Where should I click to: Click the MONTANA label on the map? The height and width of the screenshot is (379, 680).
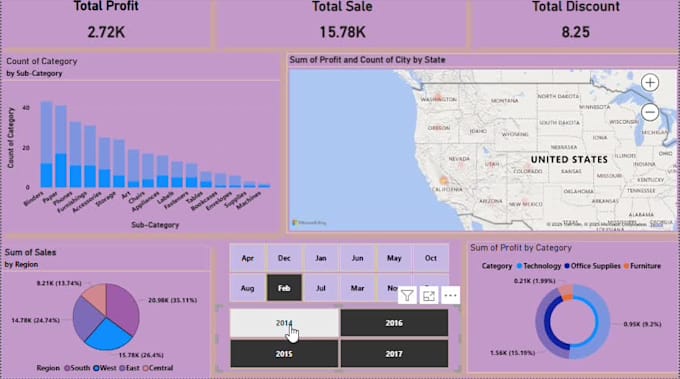pos(504,101)
